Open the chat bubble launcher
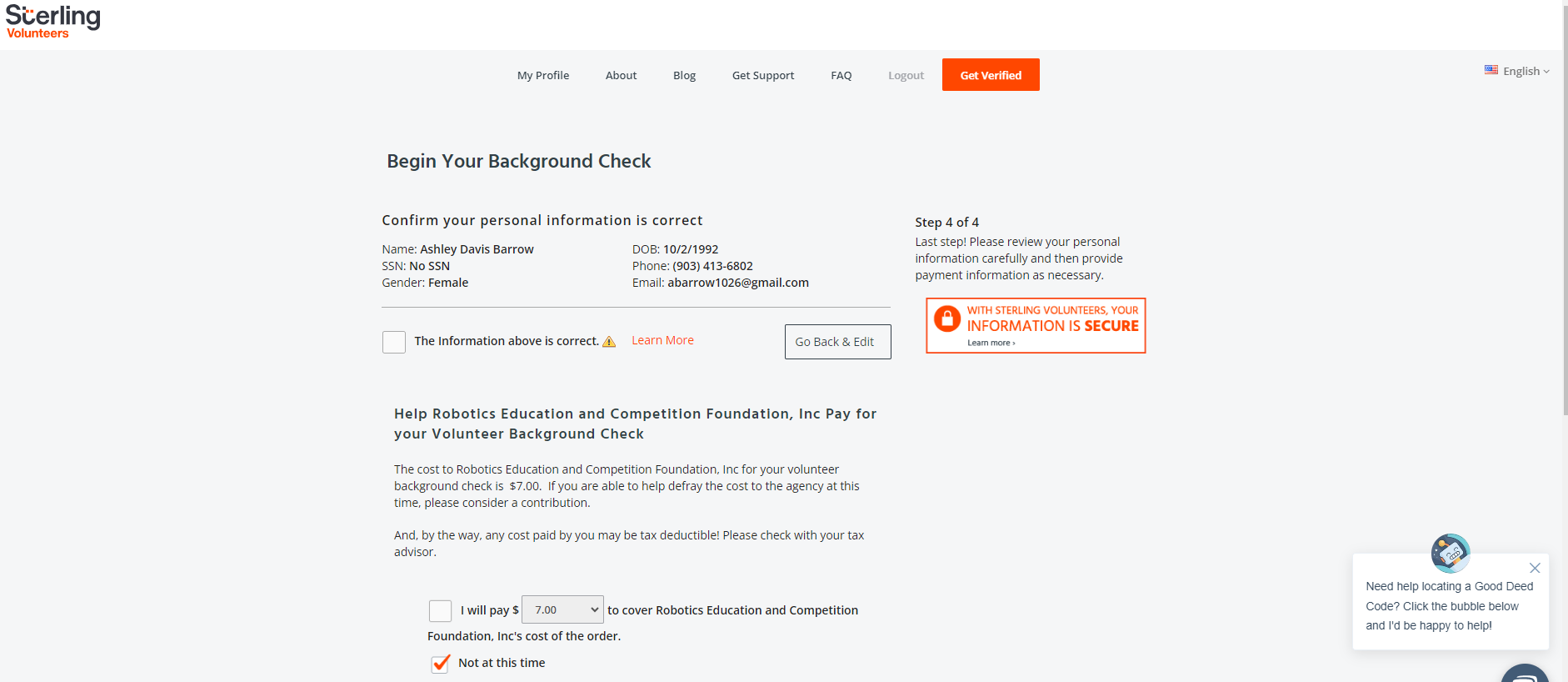The image size is (1568, 682). (1524, 675)
